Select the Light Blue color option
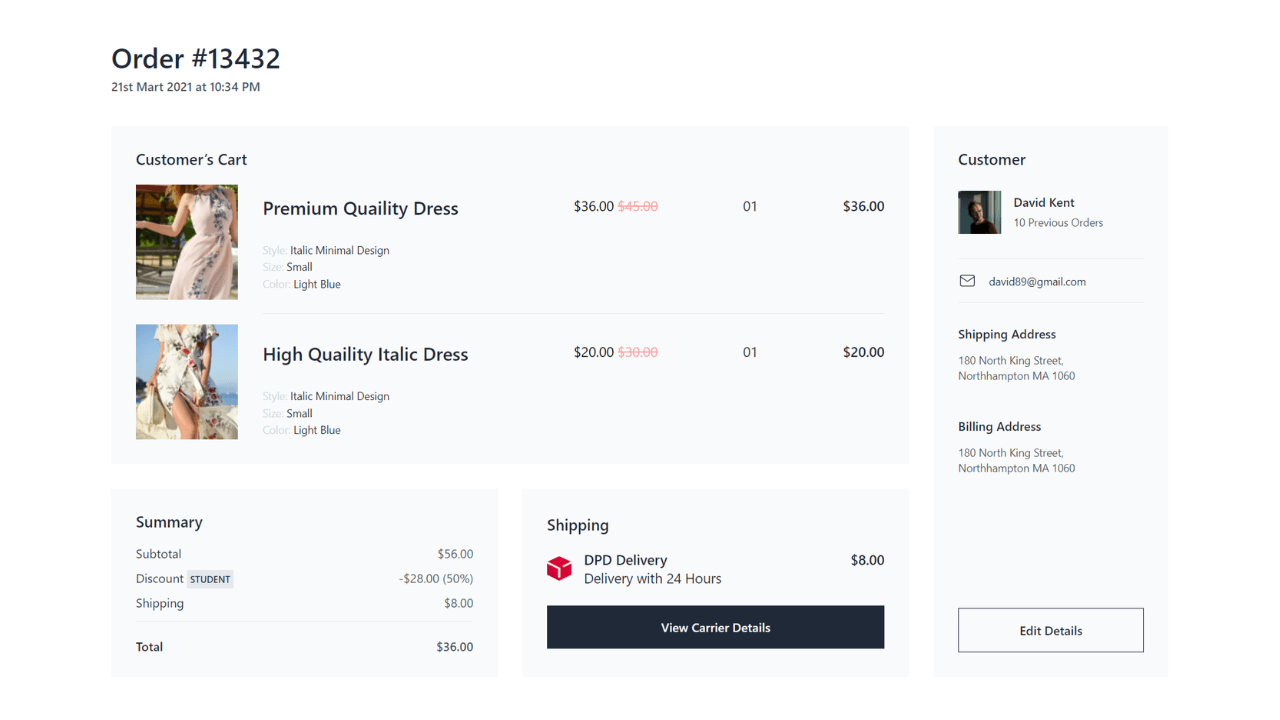This screenshot has height=720, width=1280. (x=317, y=284)
